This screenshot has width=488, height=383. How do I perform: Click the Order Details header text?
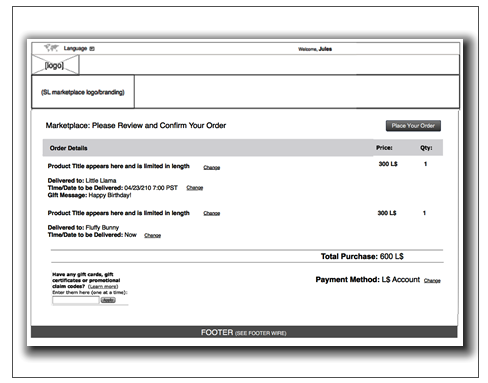point(69,148)
